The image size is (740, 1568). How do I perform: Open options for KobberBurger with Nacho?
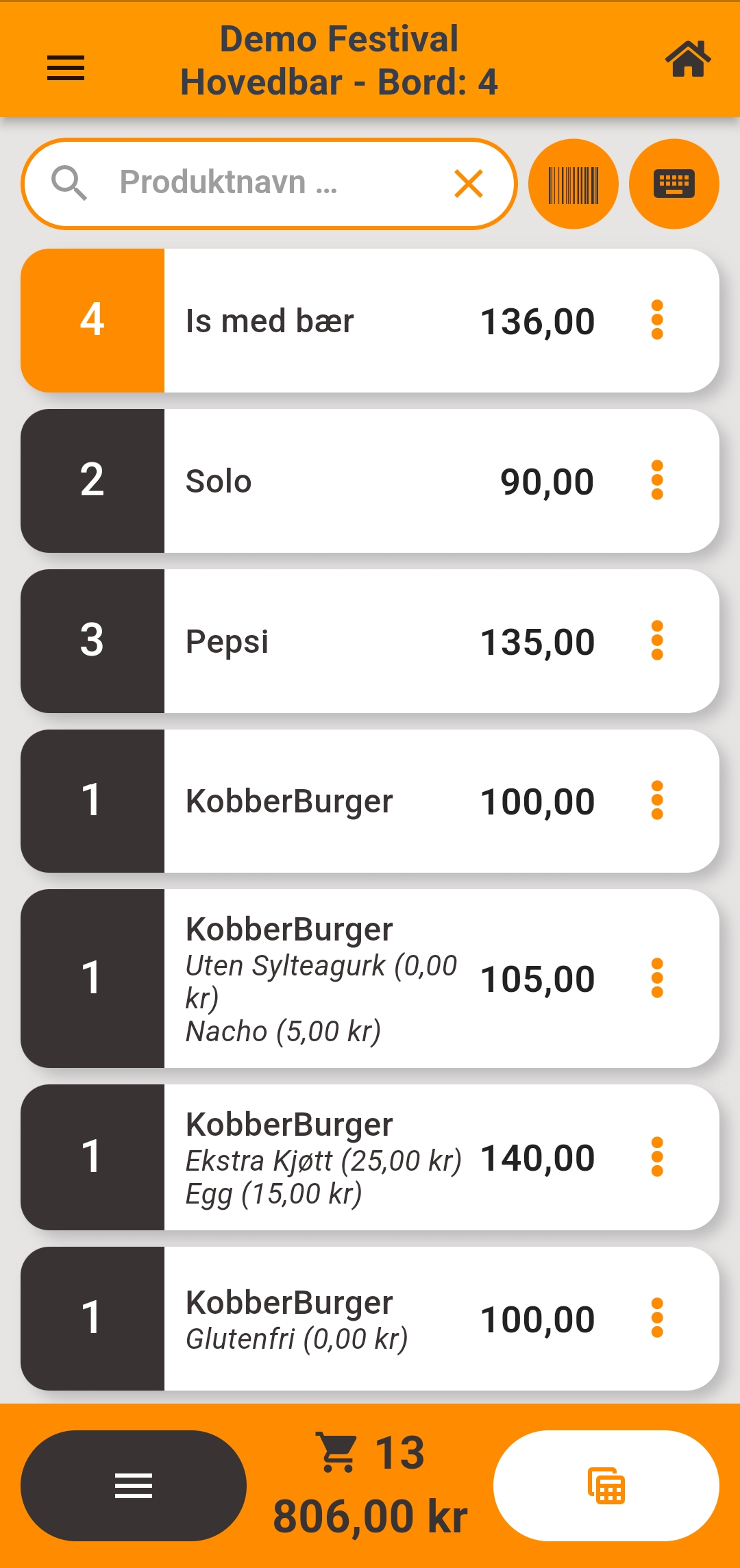657,978
